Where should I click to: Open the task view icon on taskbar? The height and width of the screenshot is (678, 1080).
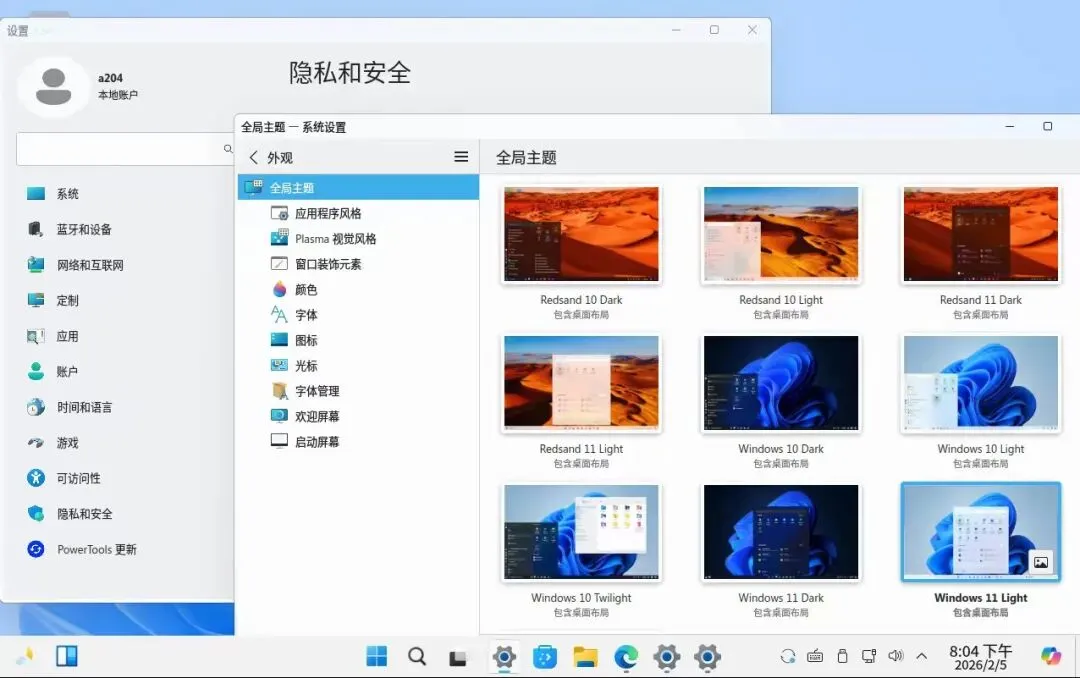pyautogui.click(x=457, y=658)
